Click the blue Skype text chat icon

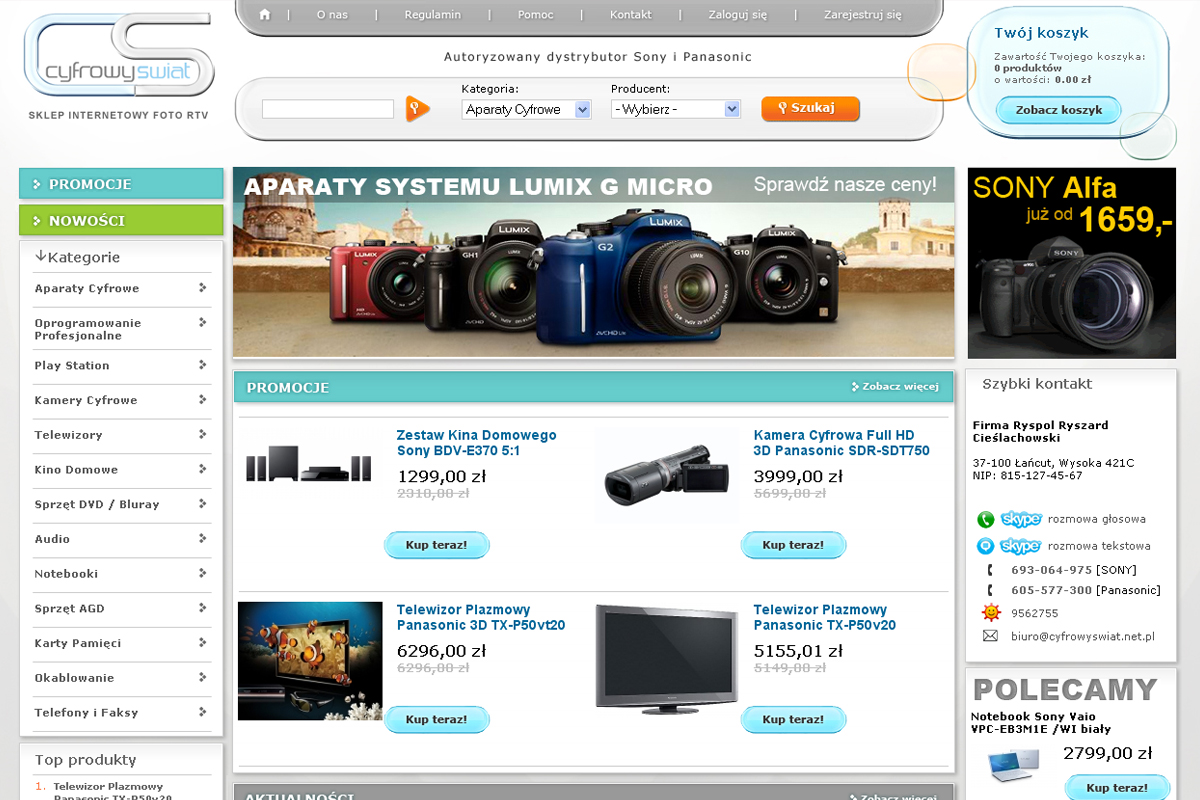click(x=986, y=546)
